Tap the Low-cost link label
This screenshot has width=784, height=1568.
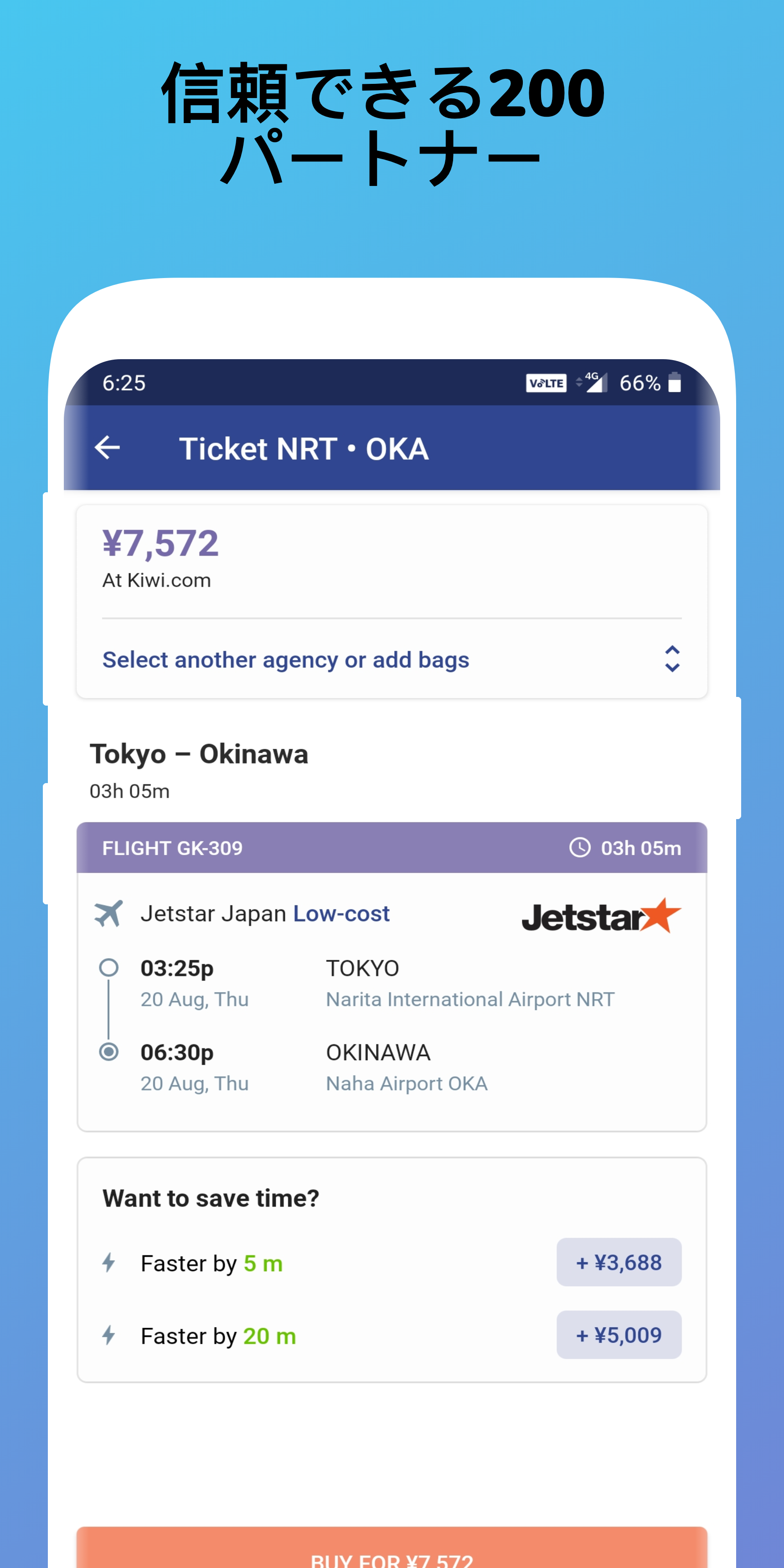341,913
